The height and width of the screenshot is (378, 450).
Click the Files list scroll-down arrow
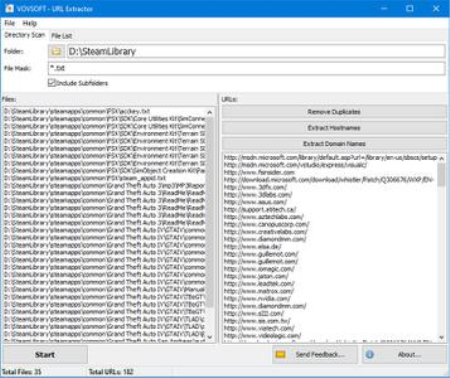coord(210,337)
